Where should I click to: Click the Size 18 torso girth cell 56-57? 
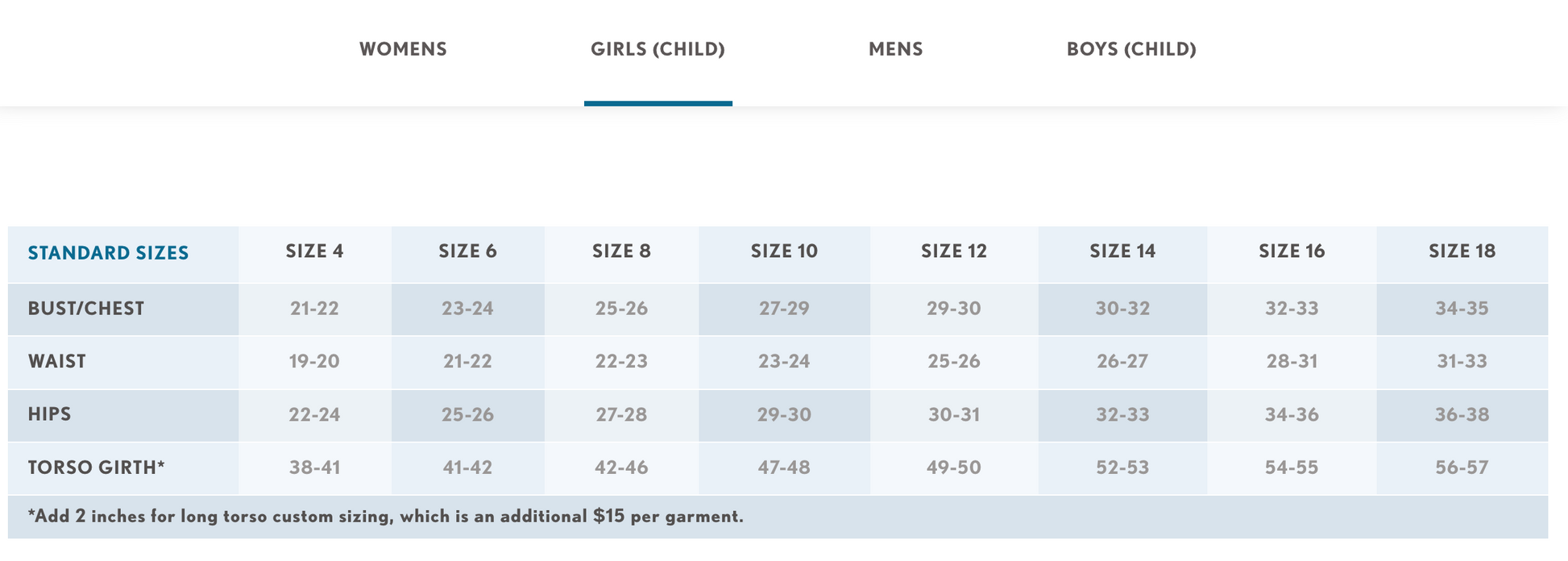[x=1462, y=467]
